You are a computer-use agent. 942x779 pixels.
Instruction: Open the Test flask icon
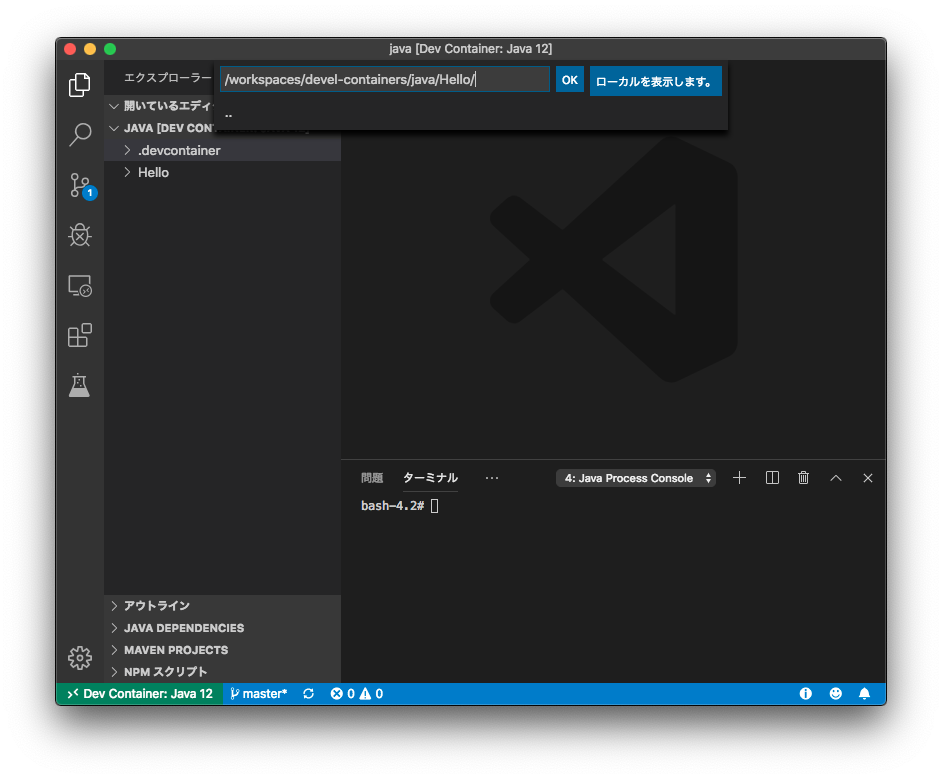(79, 385)
